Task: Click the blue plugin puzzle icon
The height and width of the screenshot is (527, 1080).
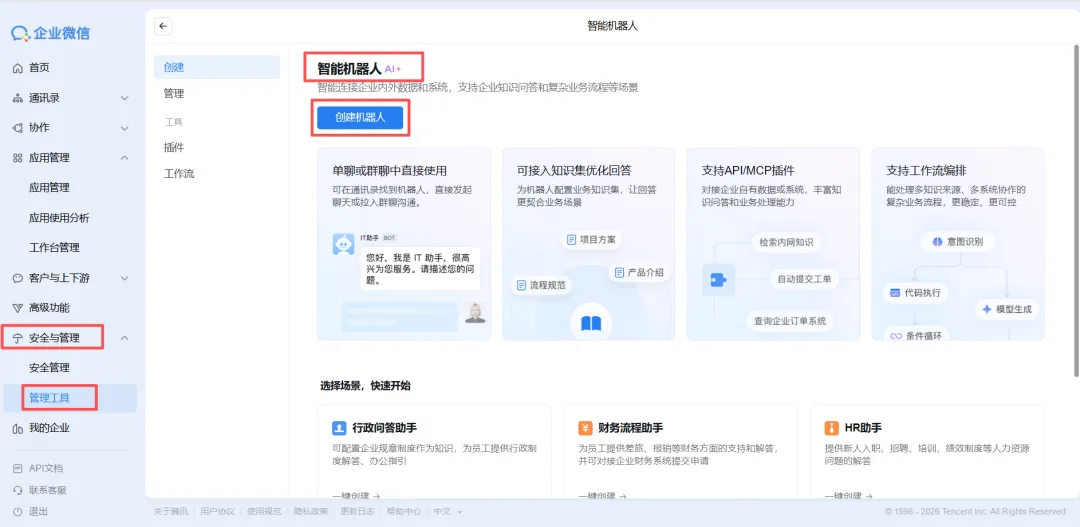Action: (718, 280)
